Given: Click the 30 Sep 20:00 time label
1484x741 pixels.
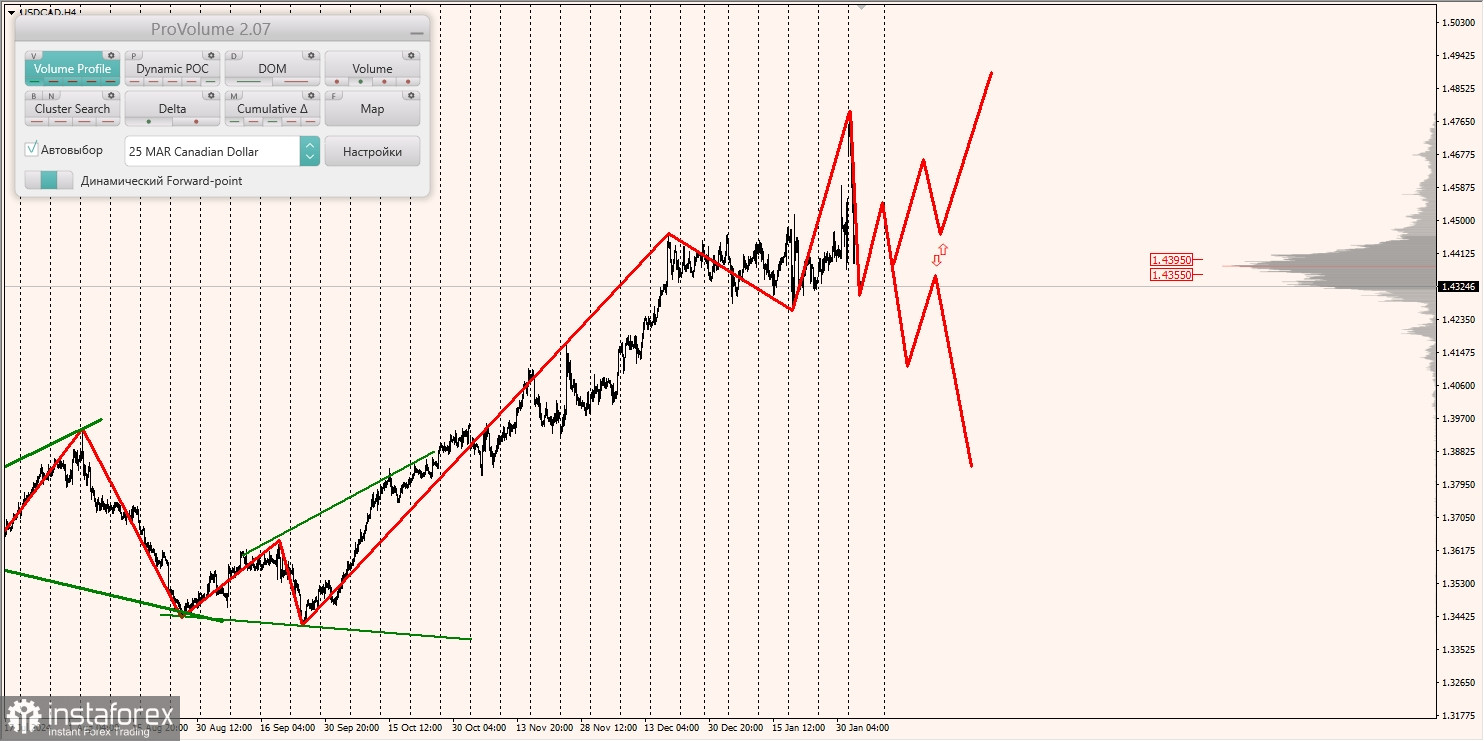Looking at the screenshot, I should 351,728.
